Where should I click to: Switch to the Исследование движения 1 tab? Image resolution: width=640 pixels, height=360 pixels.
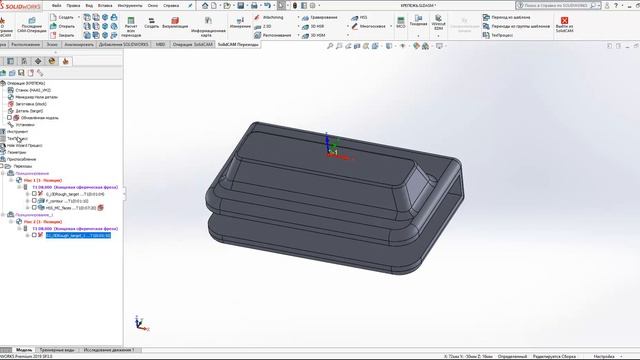109,350
